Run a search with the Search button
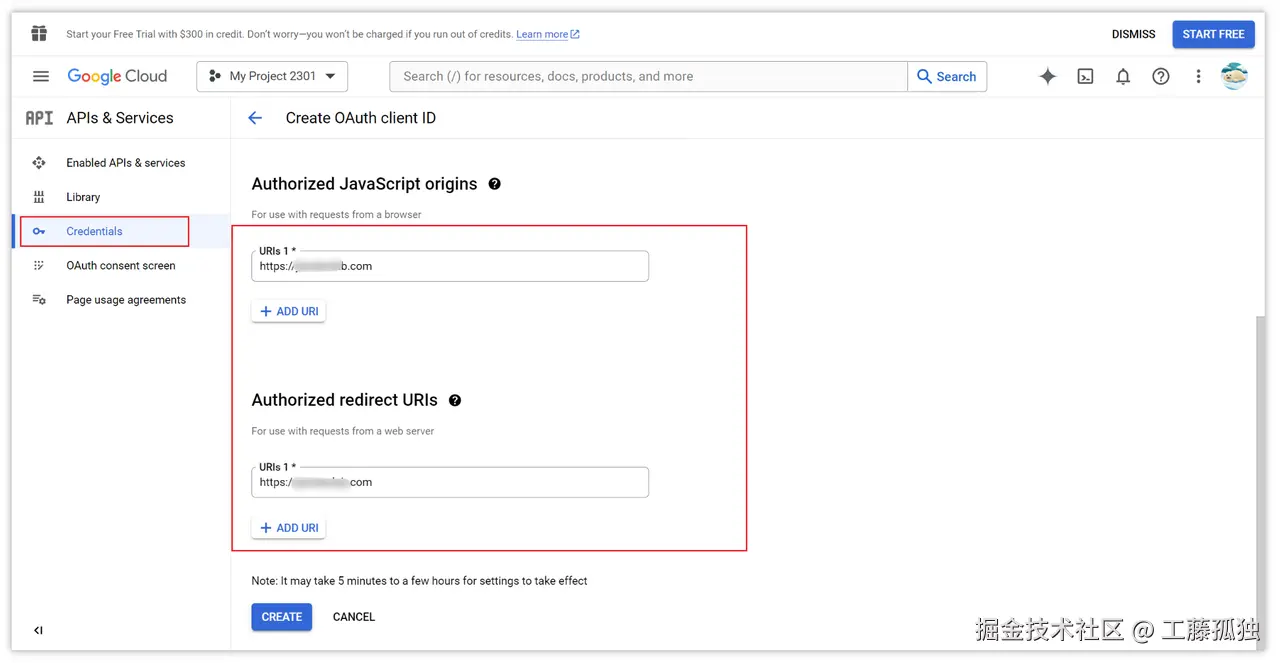Image resolution: width=1280 pixels, height=663 pixels. tap(946, 76)
